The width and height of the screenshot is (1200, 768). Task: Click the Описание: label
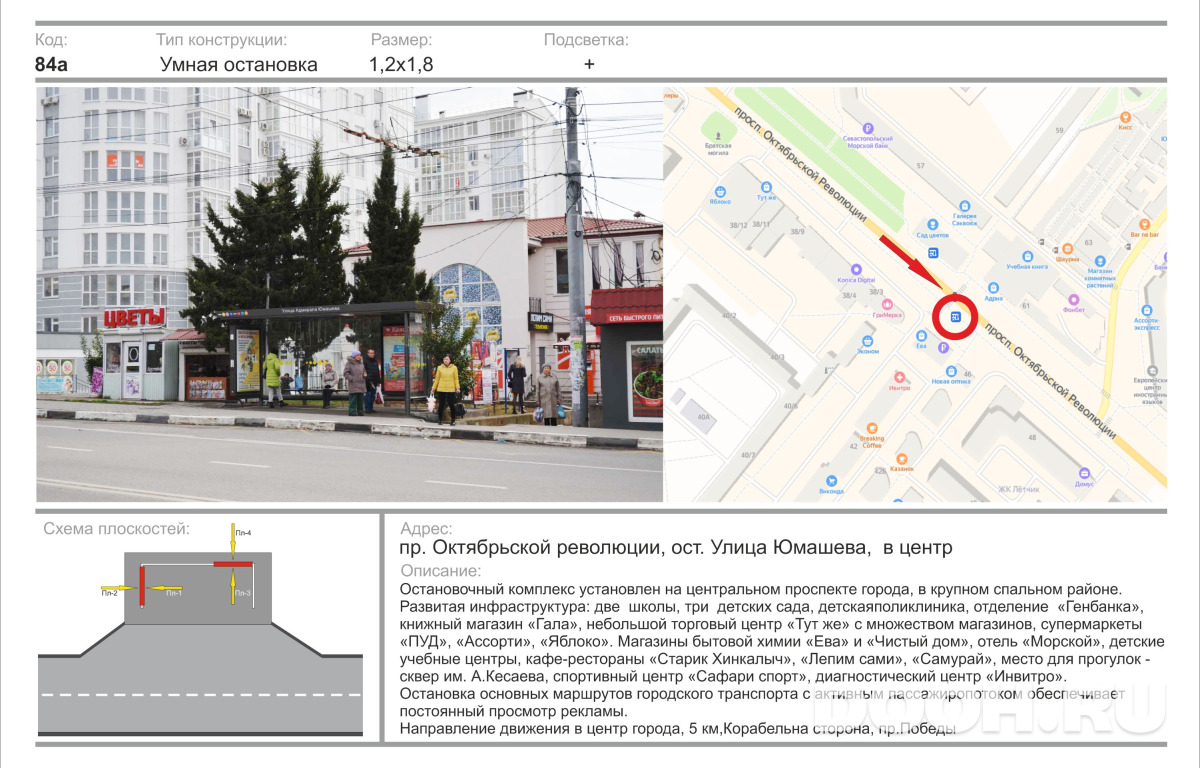440,571
